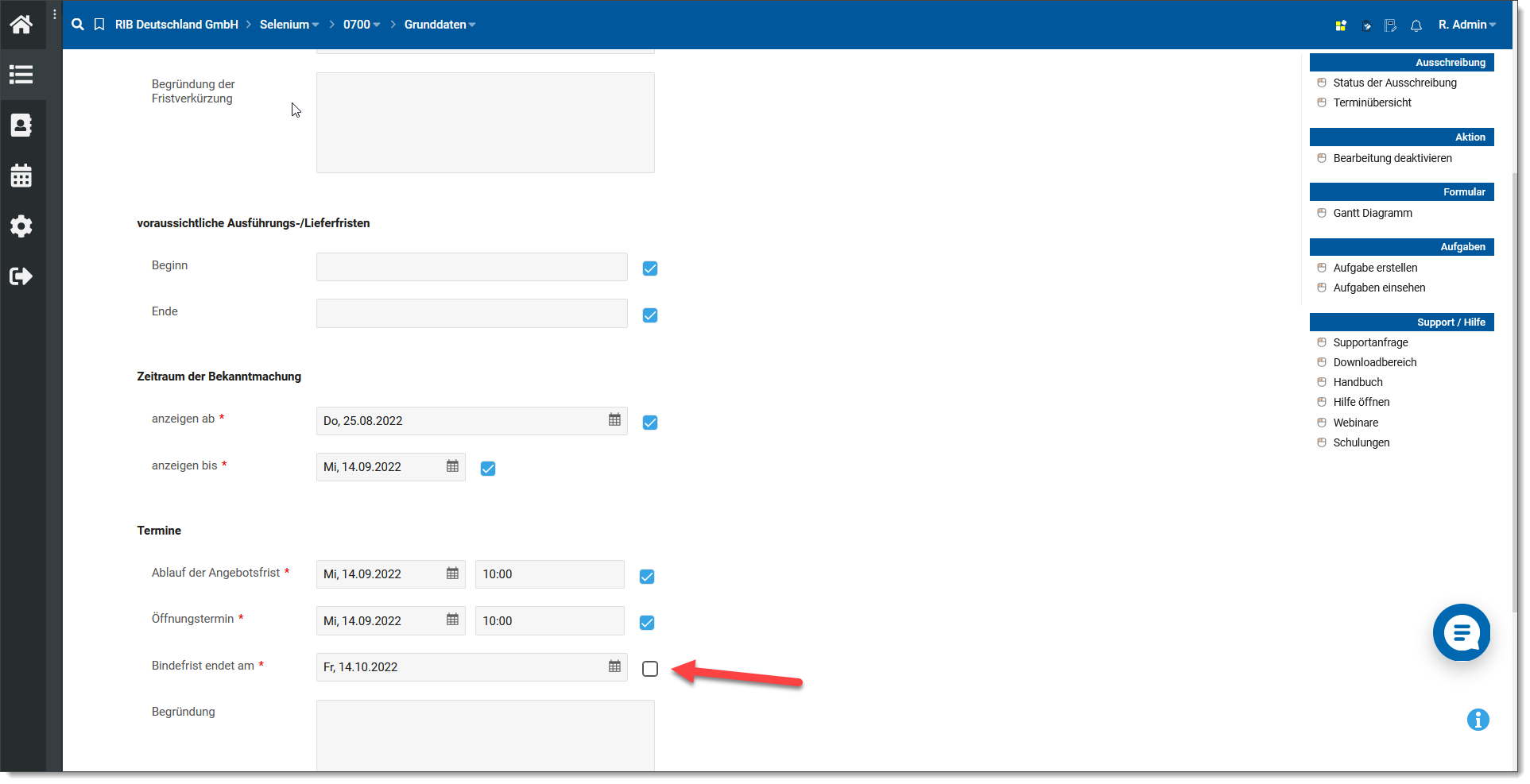This screenshot has width=1530, height=784.
Task: Click the Begründung der Fristverkürzung text area
Action: (486, 123)
